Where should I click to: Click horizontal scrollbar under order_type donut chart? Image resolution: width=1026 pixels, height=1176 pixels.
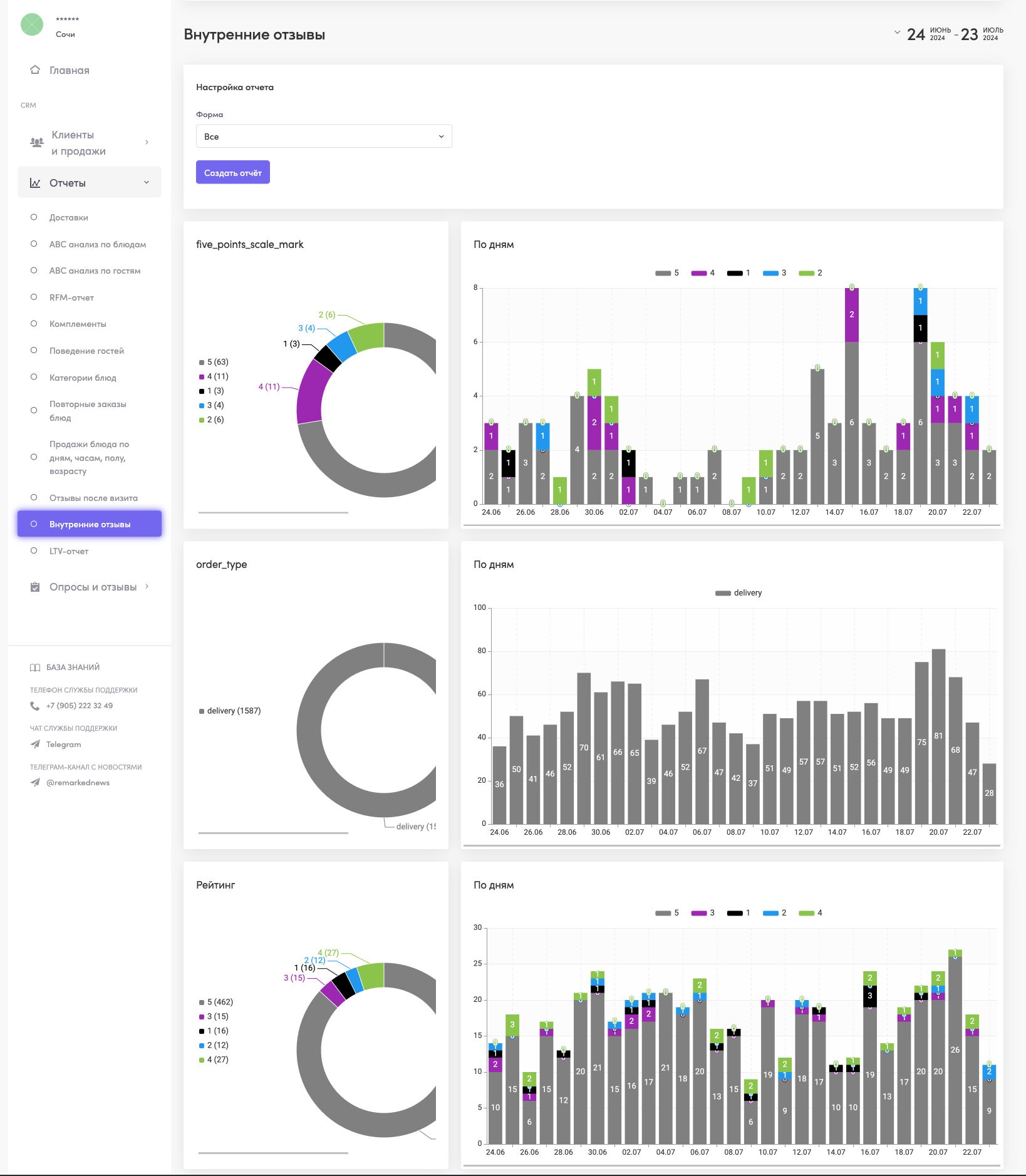point(273,833)
